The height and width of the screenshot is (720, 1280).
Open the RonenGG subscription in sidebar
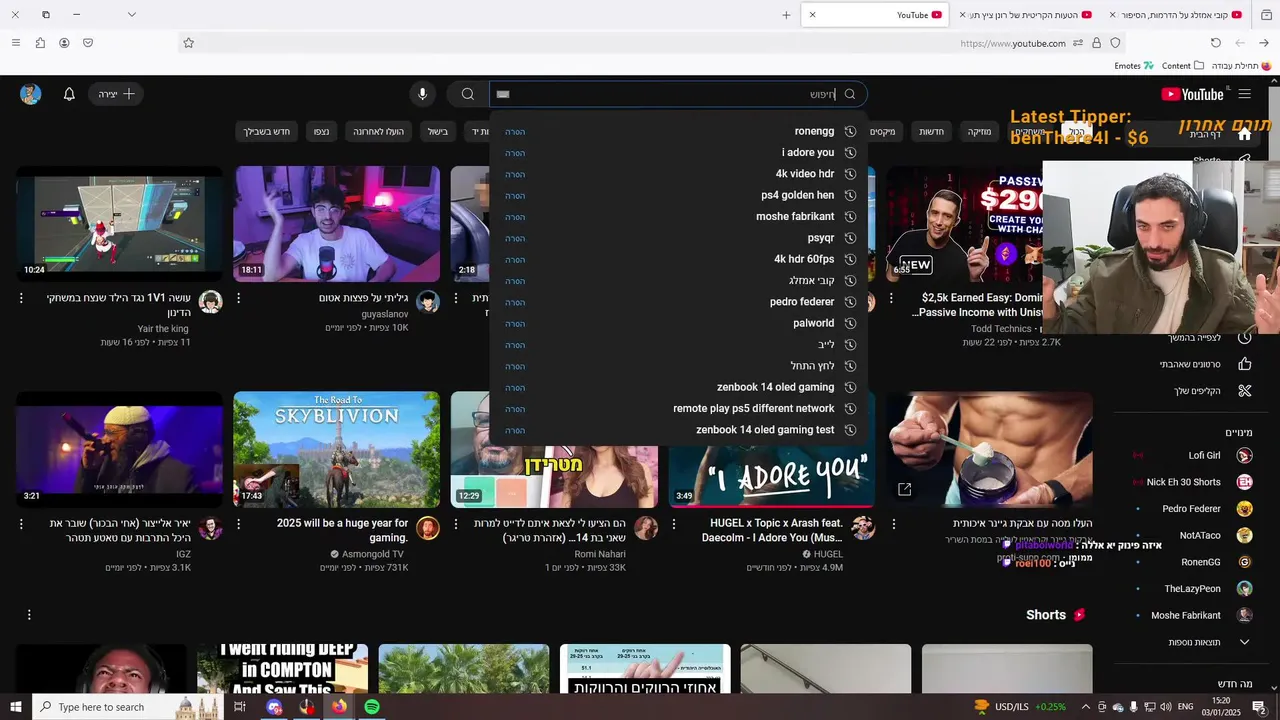[1199, 562]
